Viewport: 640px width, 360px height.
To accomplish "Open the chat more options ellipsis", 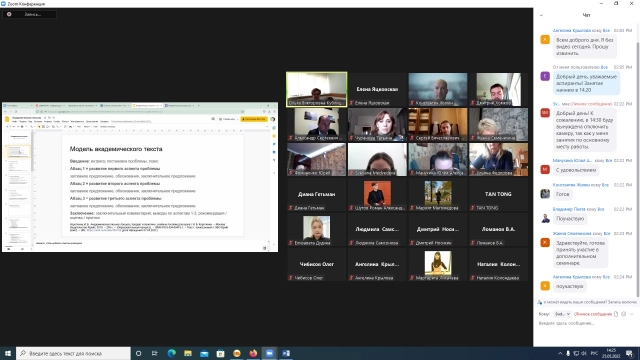I will (631, 314).
